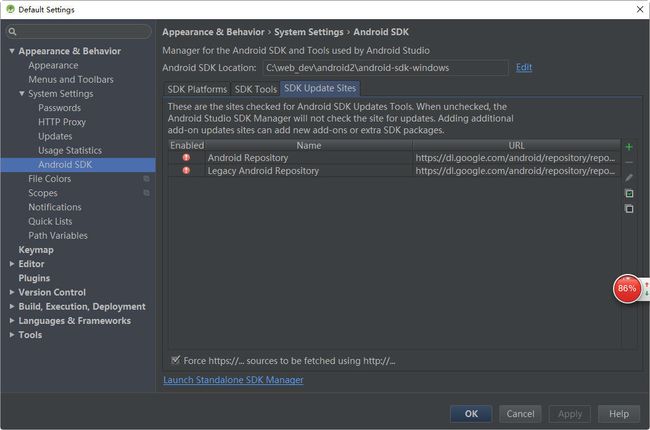This screenshot has width=650, height=430.
Task: Click project-level icon beside File Colors
Action: 146,179
